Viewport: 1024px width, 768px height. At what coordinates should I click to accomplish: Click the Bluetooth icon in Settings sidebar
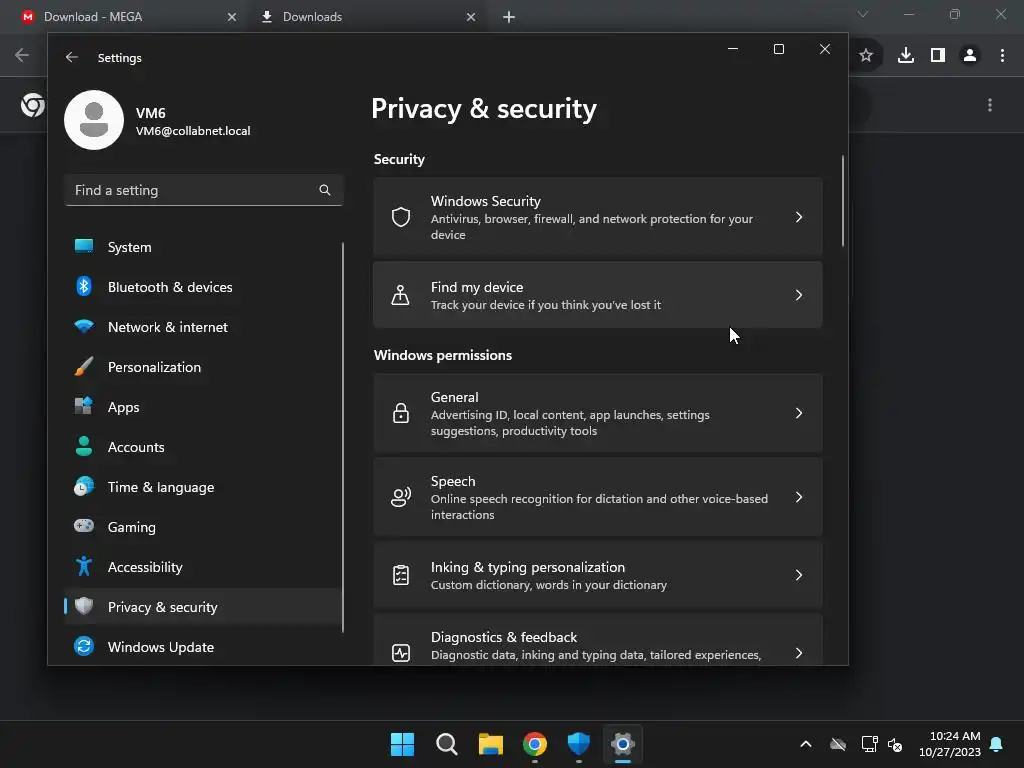click(84, 286)
